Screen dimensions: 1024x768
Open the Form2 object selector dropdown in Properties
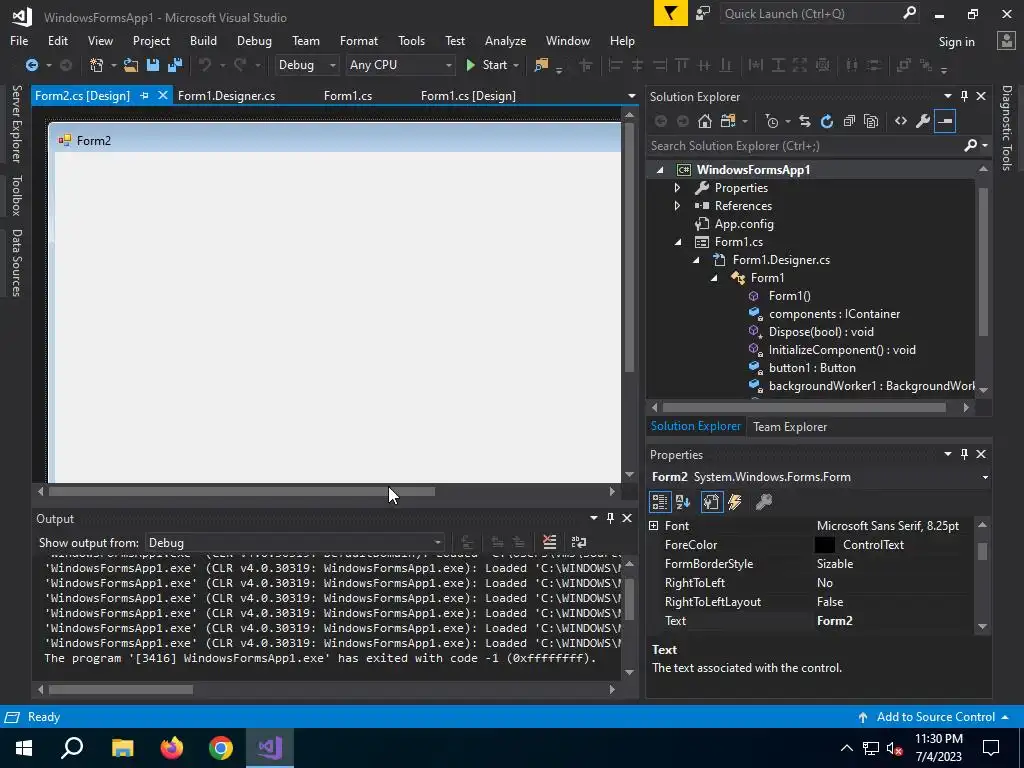[985, 477]
